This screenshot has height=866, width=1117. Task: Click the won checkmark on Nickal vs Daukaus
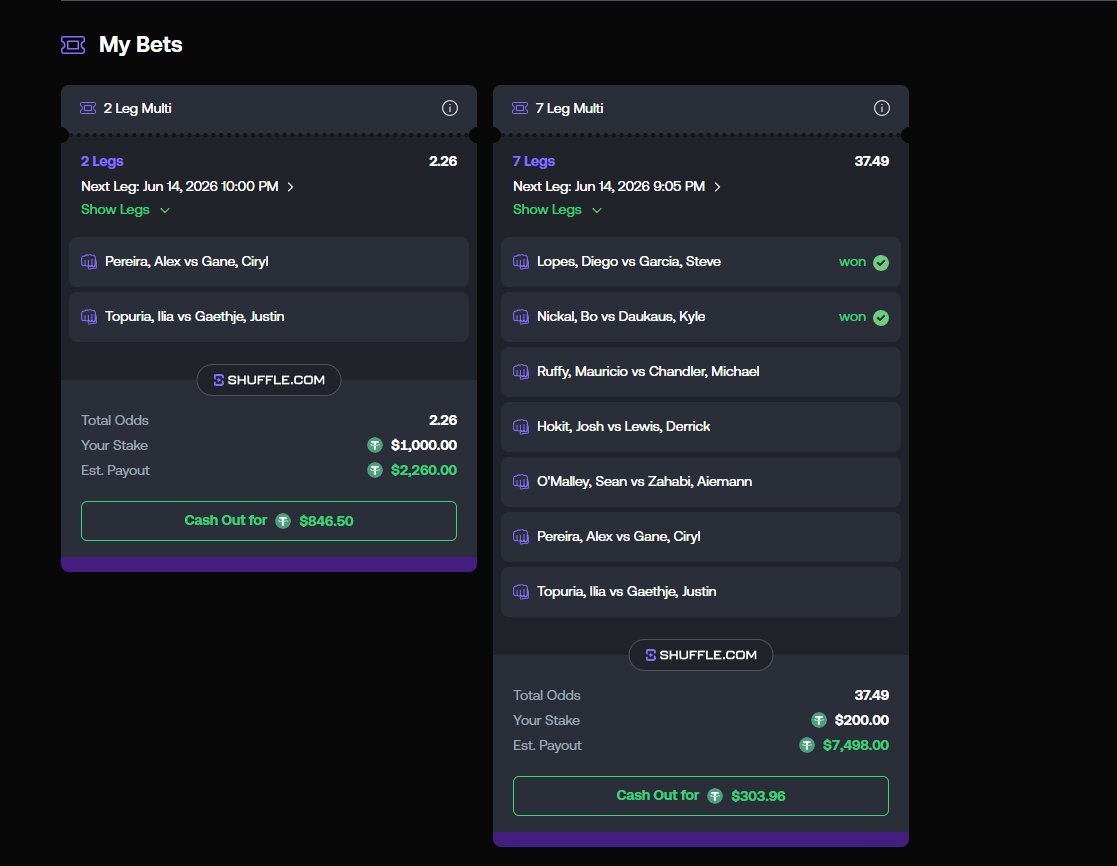880,318
